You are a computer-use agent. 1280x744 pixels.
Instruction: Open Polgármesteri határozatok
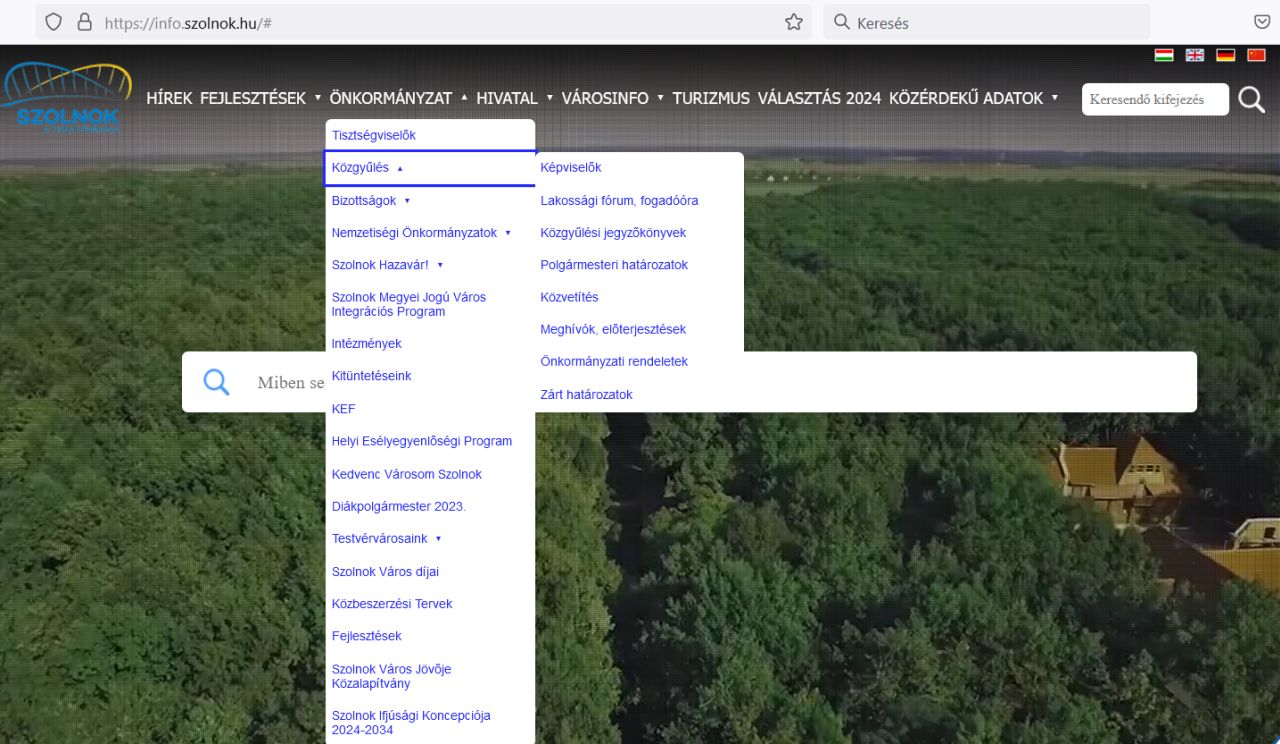click(614, 265)
